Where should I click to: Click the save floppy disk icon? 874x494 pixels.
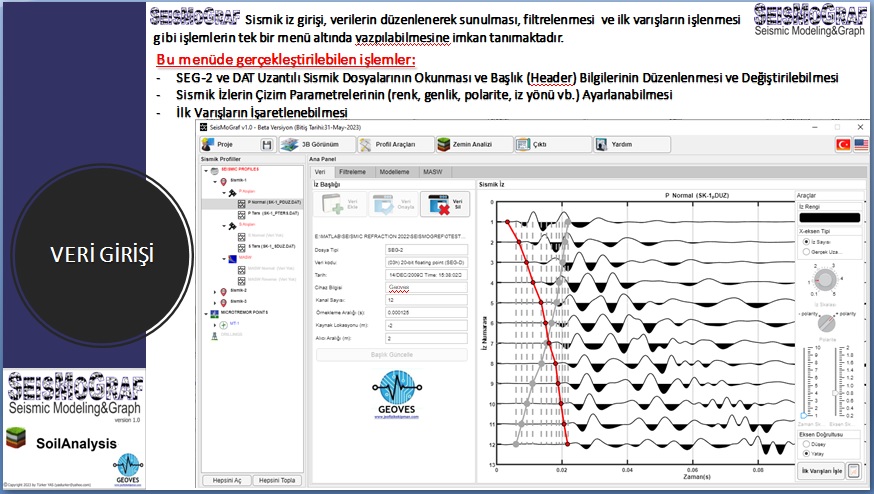(267, 144)
